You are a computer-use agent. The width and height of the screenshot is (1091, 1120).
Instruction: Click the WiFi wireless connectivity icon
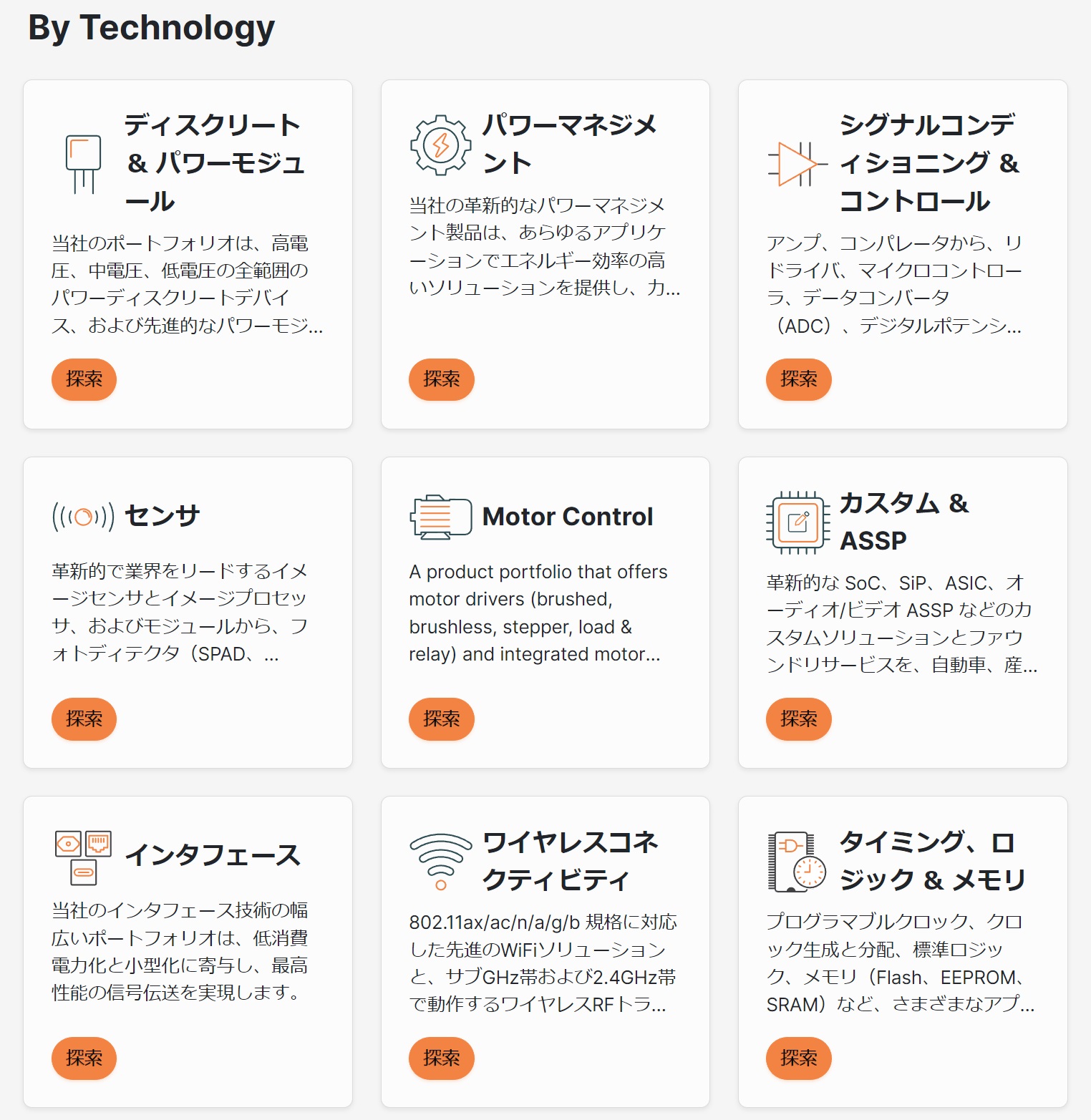pyautogui.click(x=440, y=861)
